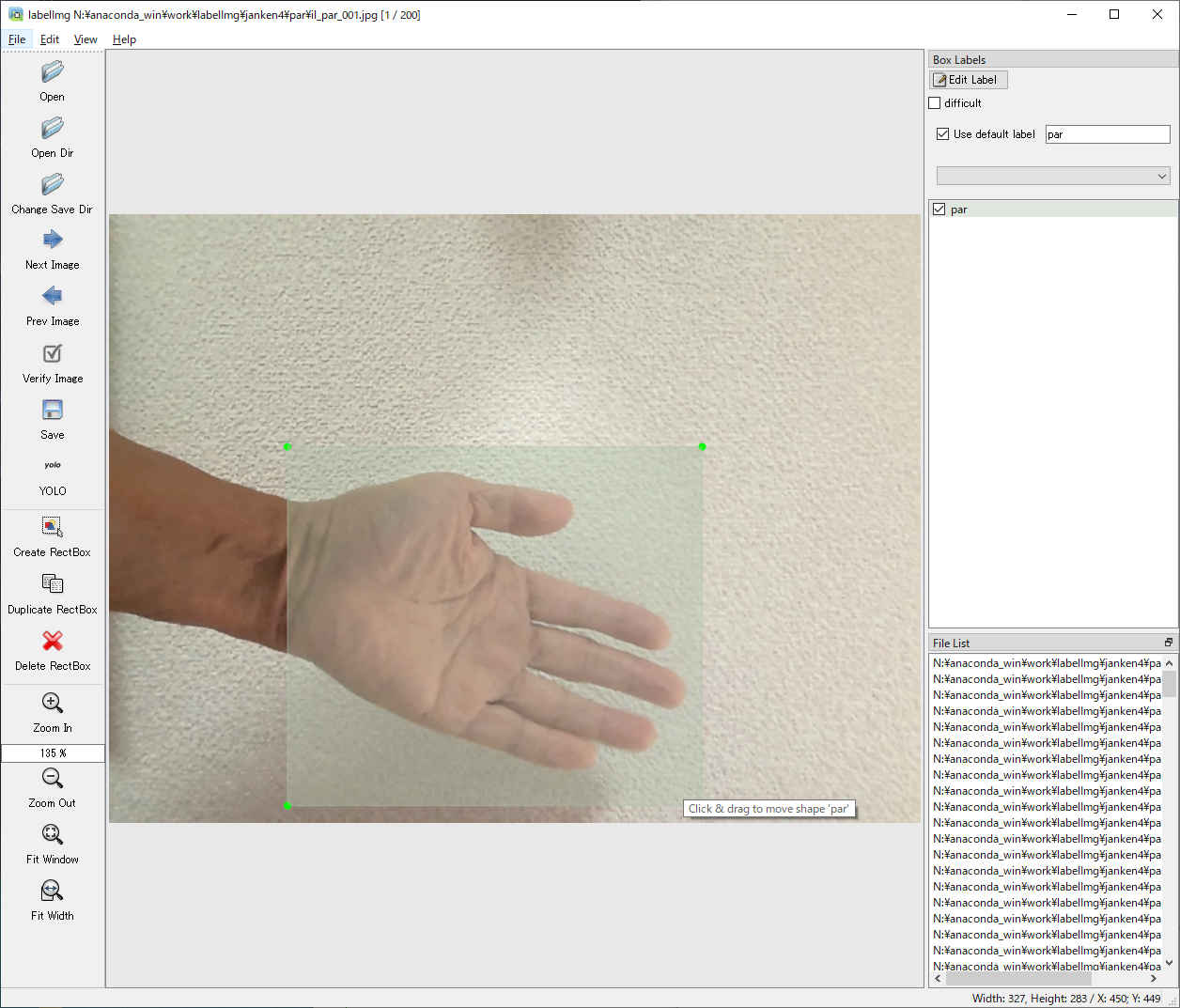The height and width of the screenshot is (1008, 1180).
Task: Expand the label filter combo box
Action: pyautogui.click(x=1053, y=176)
